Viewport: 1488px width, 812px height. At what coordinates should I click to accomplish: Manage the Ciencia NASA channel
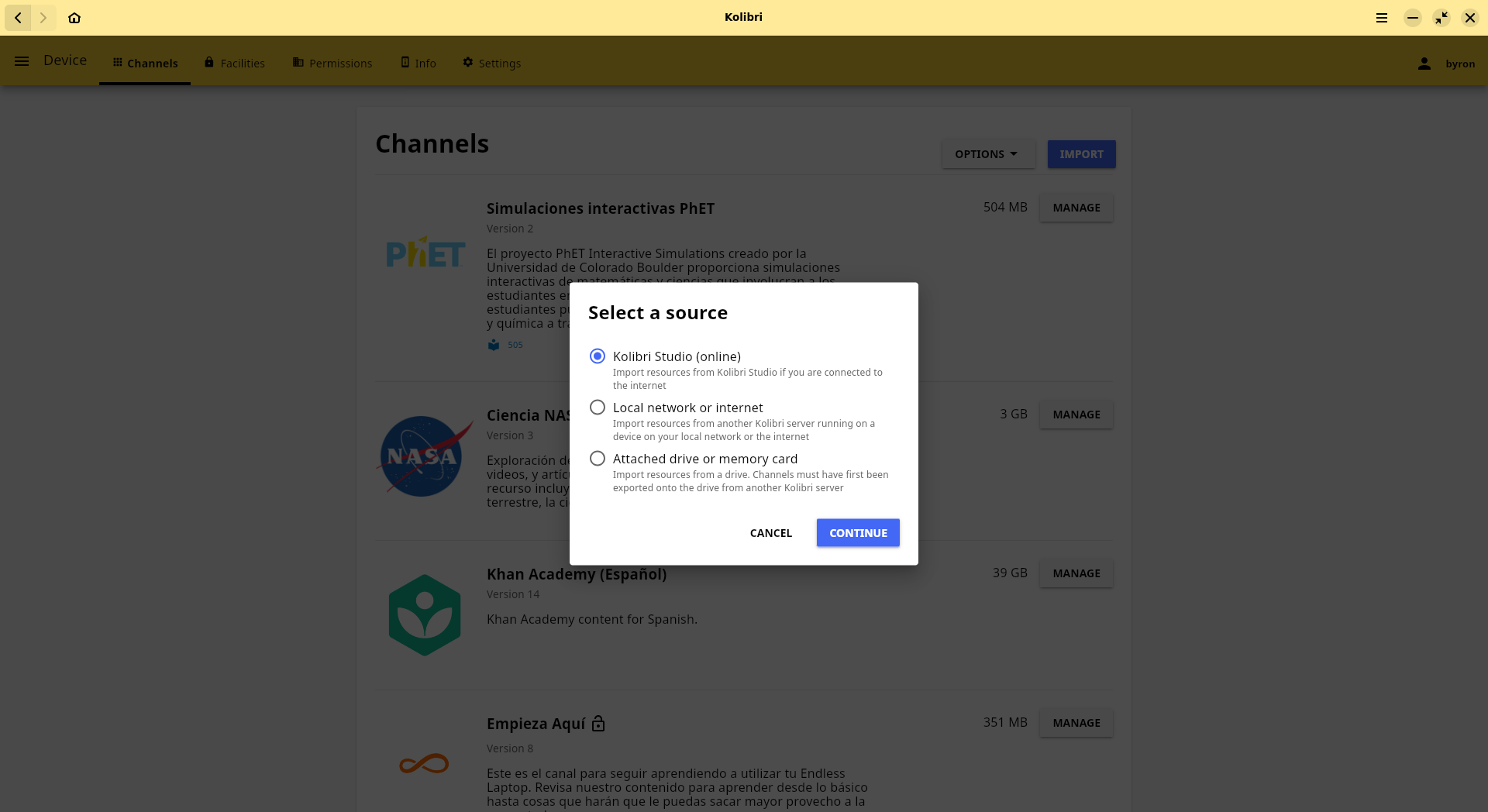point(1076,415)
